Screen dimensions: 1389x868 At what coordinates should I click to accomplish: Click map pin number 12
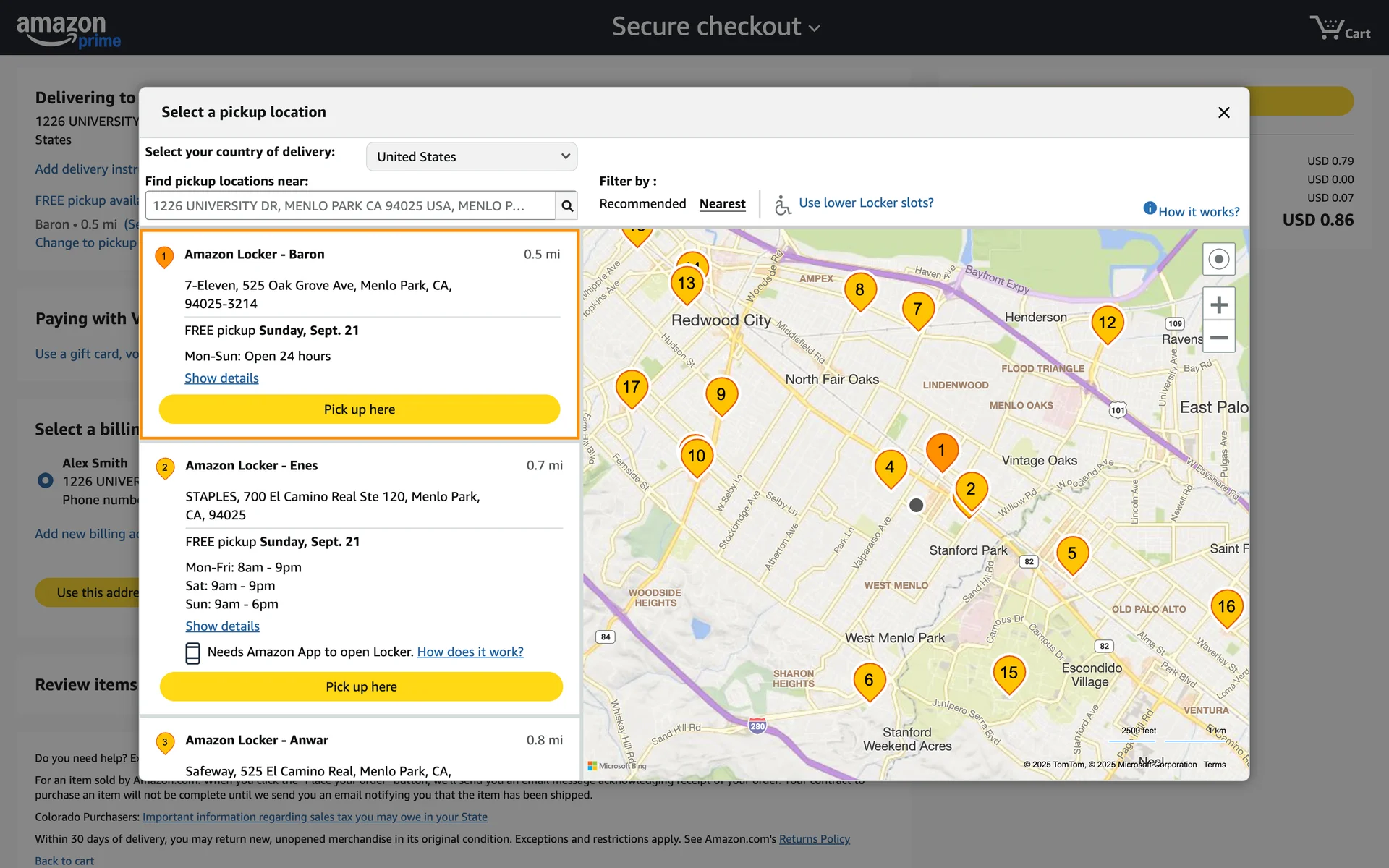[x=1107, y=323]
